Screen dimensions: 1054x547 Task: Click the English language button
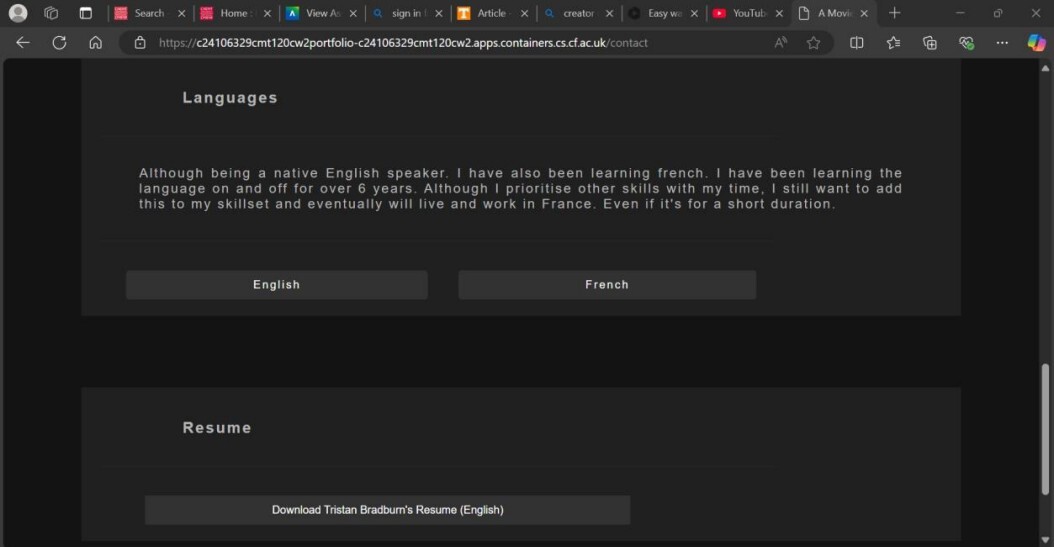276,285
